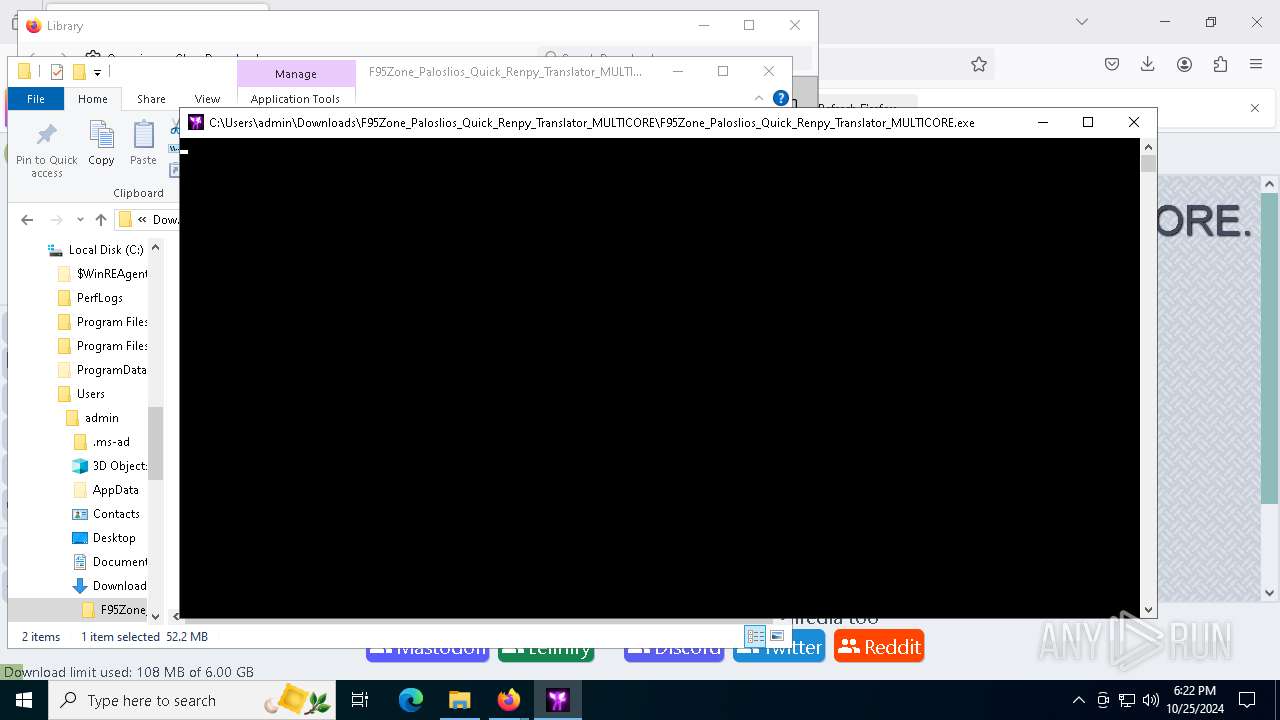This screenshot has height=720, width=1280.
Task: Open Firefox list all tabs chevron
Action: pyautogui.click(x=1081, y=22)
